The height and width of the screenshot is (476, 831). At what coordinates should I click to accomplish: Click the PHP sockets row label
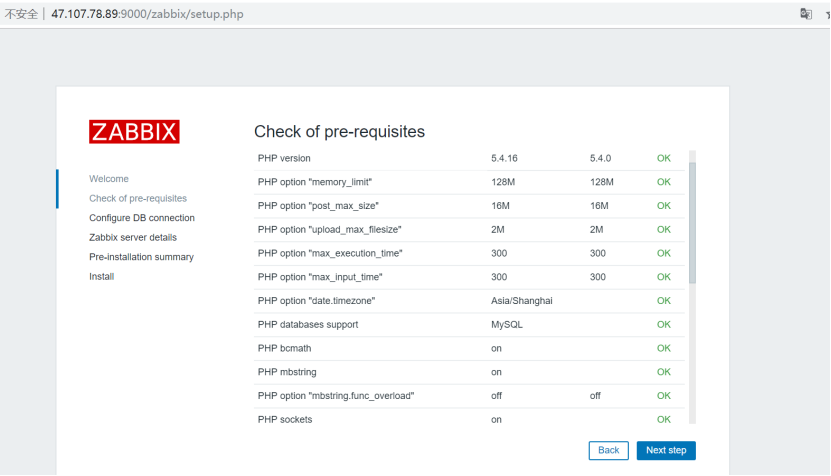[x=285, y=419]
